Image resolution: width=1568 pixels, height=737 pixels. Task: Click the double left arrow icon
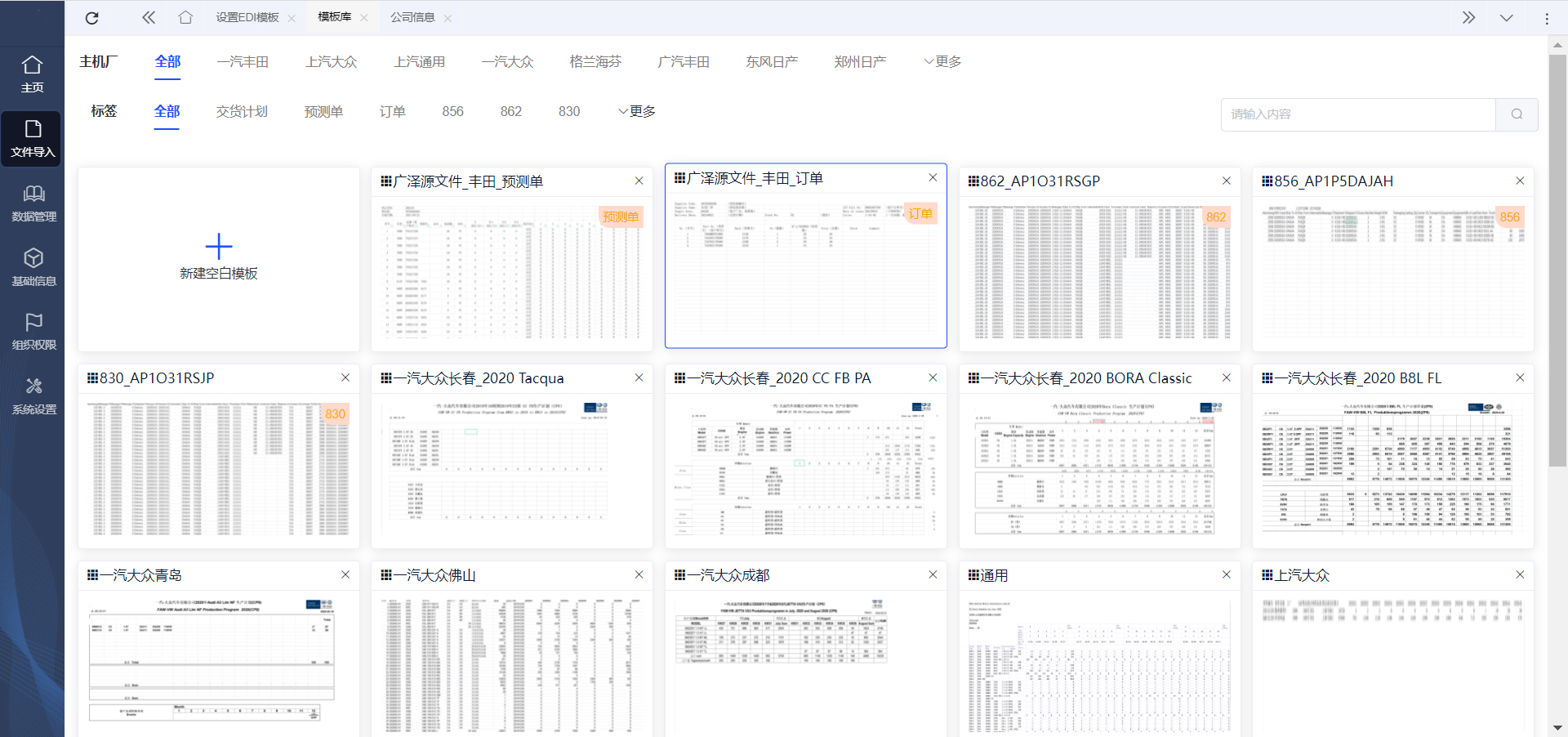point(148,18)
